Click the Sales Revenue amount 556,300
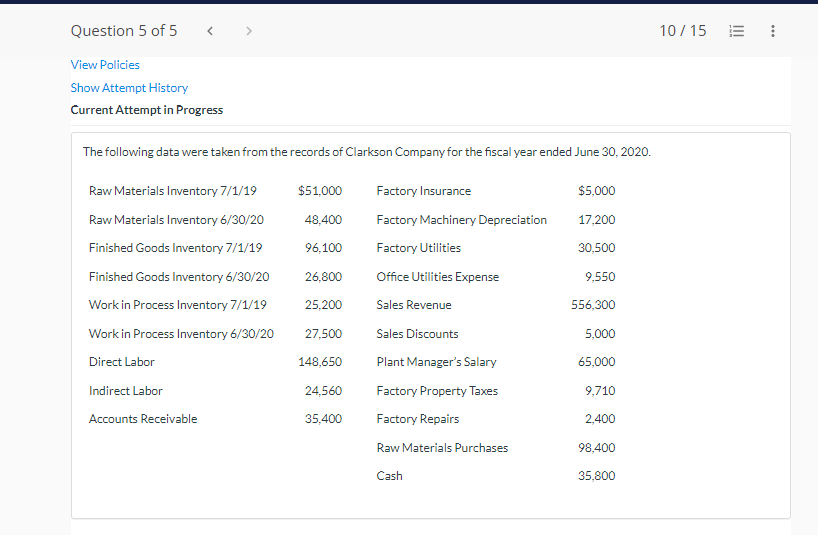 coord(593,305)
